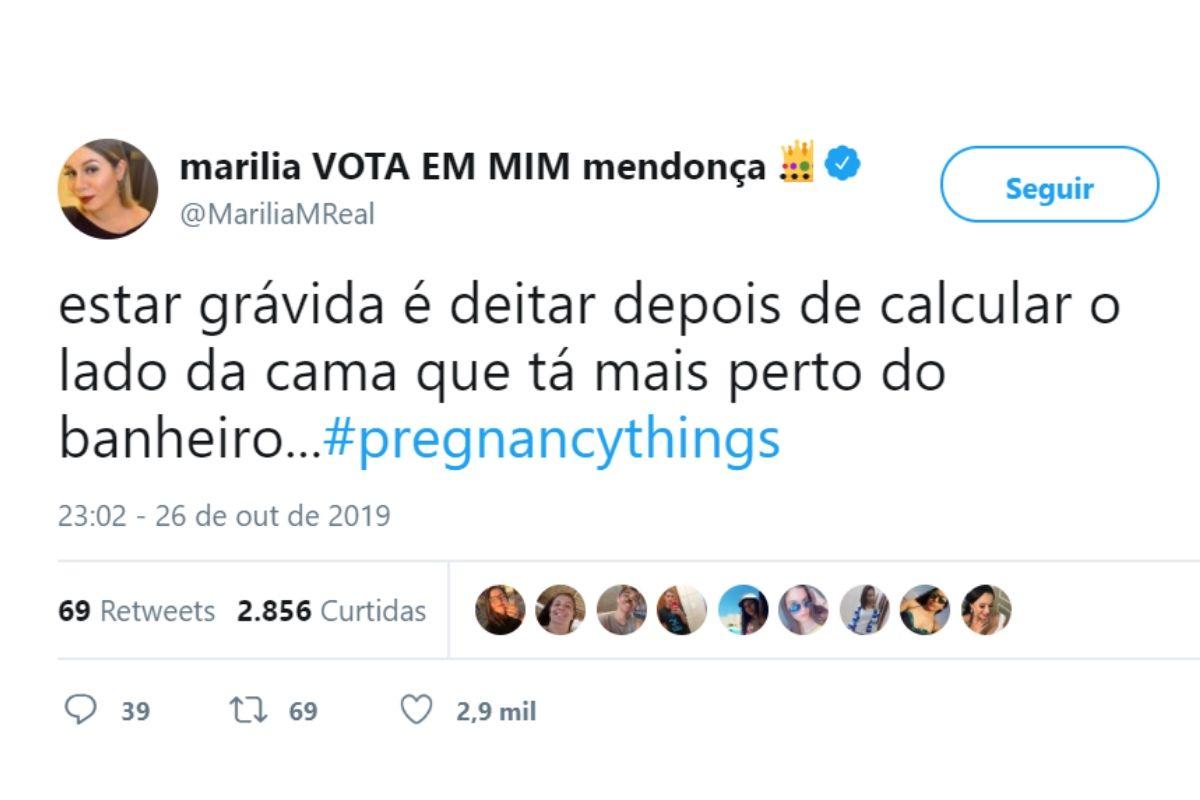Screen dimensions: 1200x800
Task: Open the last liker avatar in the row
Action: point(986,610)
